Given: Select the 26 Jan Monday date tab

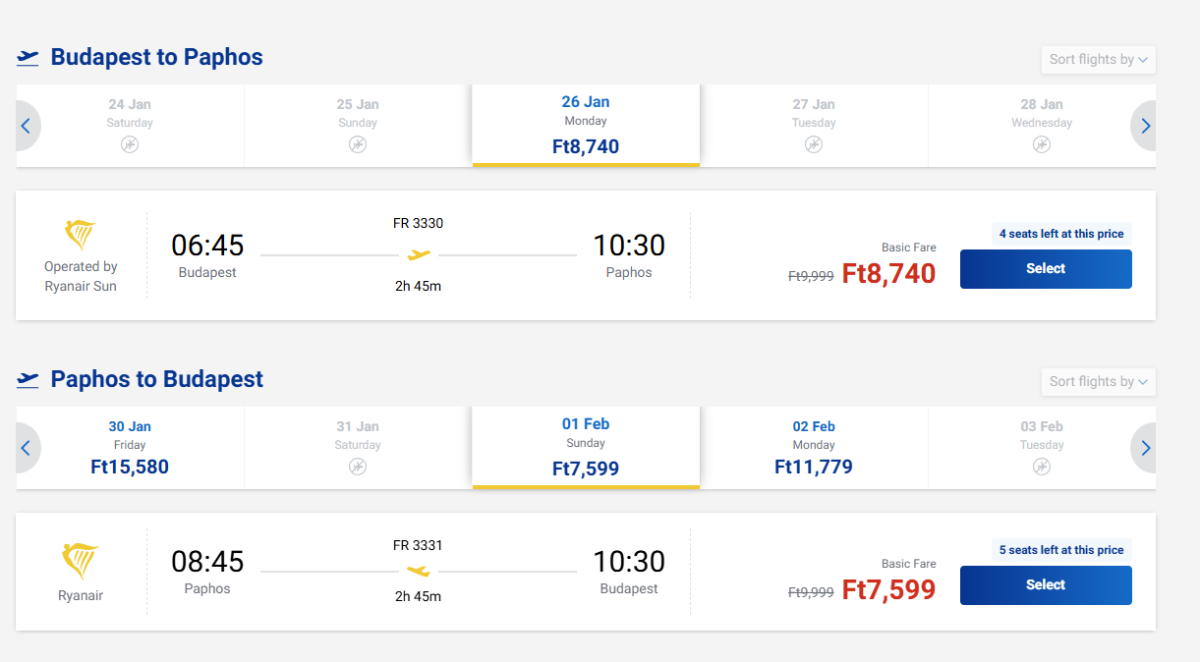Looking at the screenshot, I should 586,125.
